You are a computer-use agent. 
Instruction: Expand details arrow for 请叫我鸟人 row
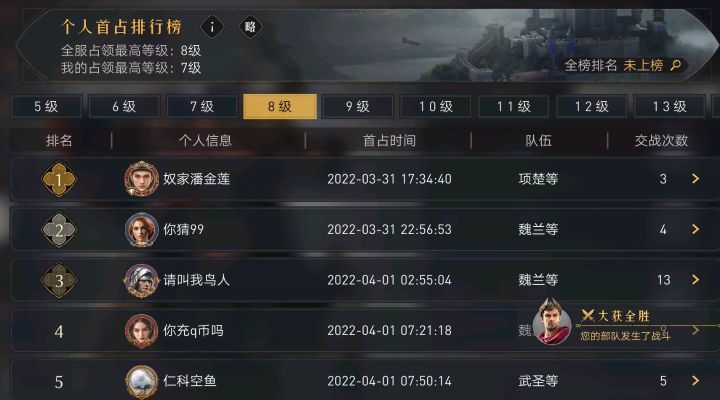[x=695, y=280]
